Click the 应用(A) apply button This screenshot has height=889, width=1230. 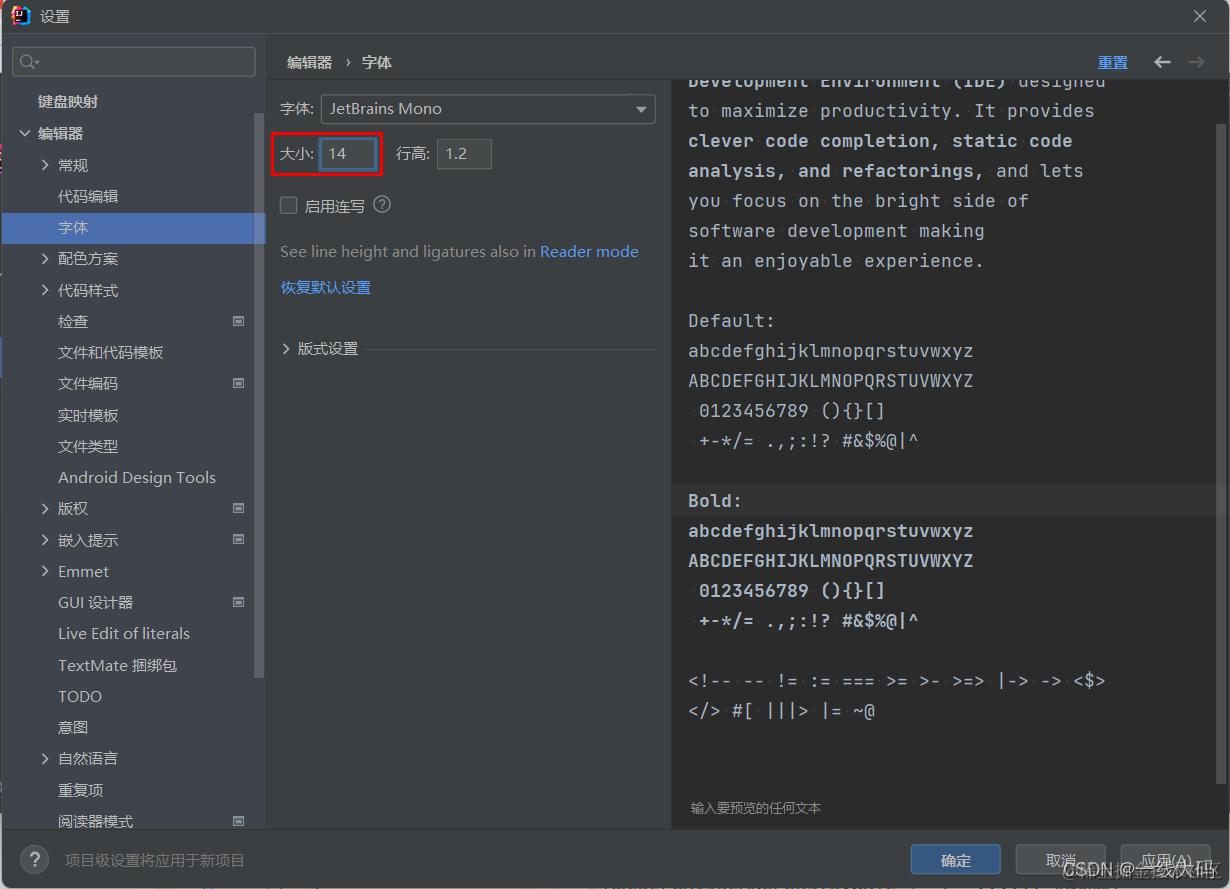(1165, 860)
